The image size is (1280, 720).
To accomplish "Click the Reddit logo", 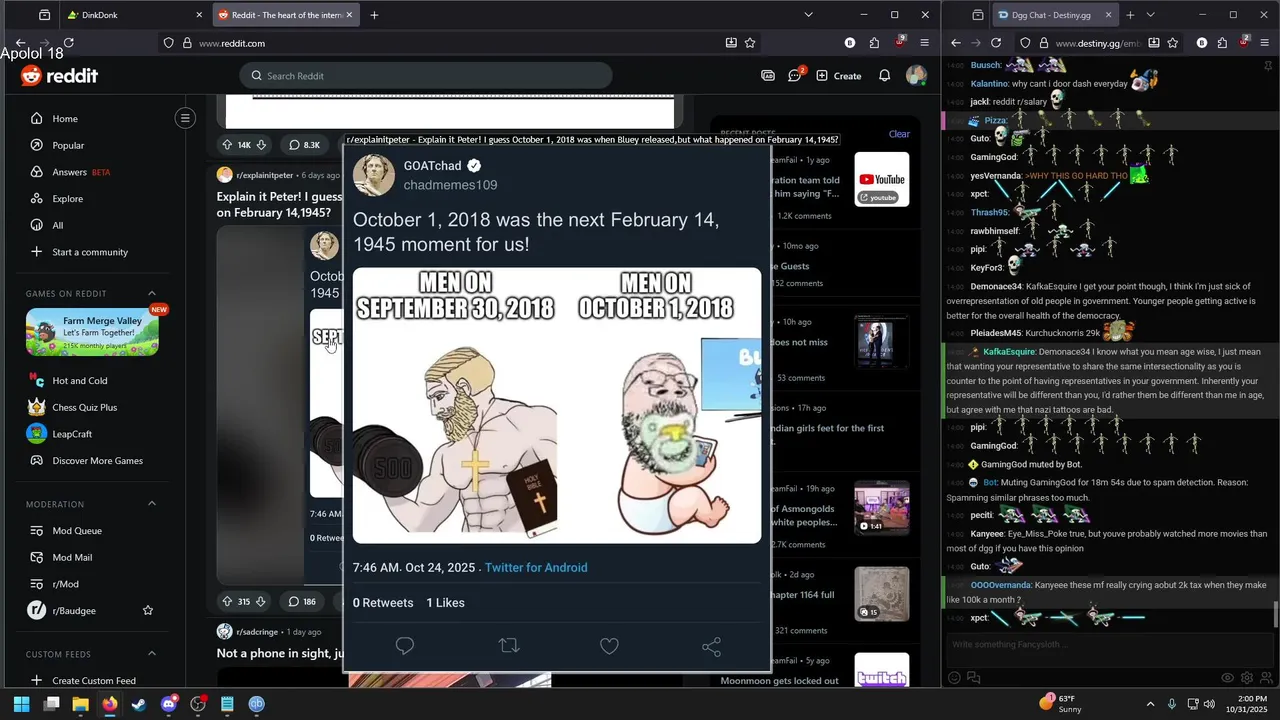I will 60,76.
